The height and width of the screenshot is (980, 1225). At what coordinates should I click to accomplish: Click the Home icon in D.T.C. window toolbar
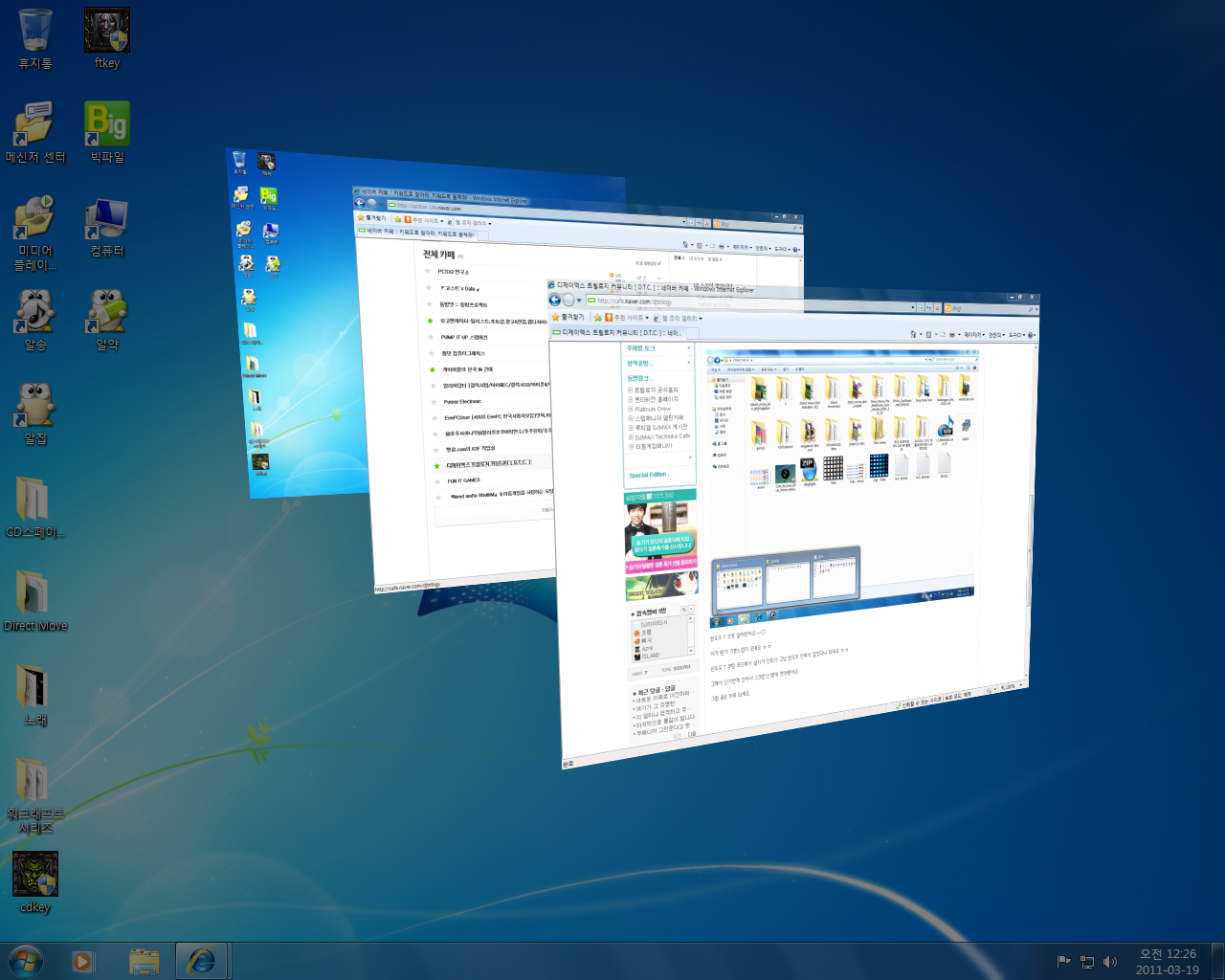[x=913, y=335]
